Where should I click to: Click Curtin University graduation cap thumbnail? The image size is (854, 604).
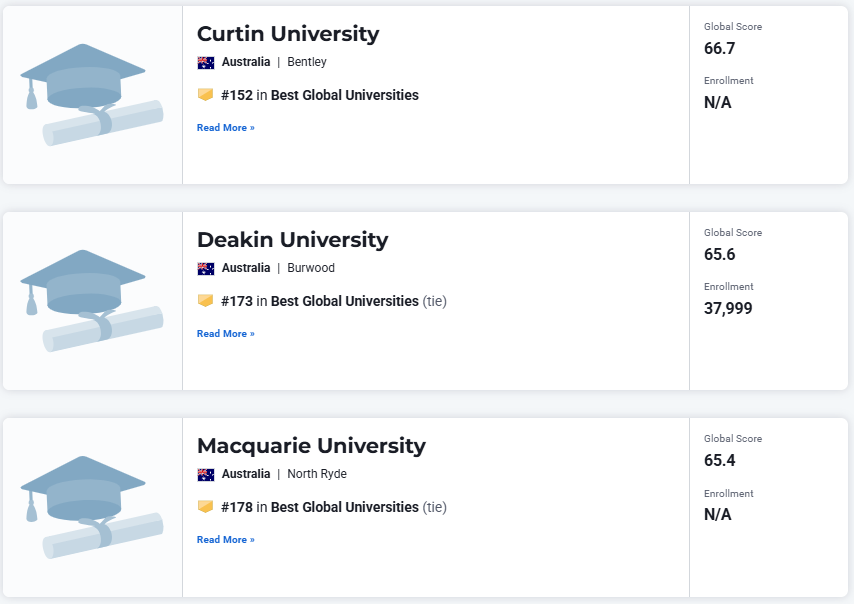91,95
